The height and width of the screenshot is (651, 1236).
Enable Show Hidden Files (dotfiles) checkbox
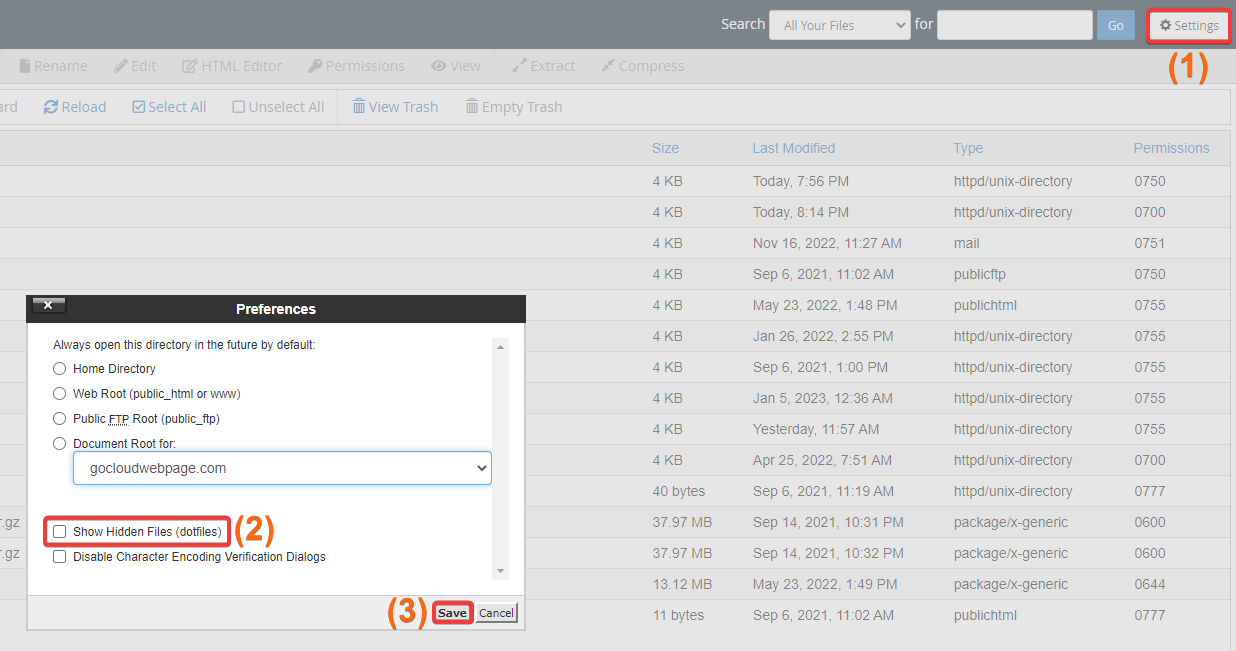click(x=60, y=532)
